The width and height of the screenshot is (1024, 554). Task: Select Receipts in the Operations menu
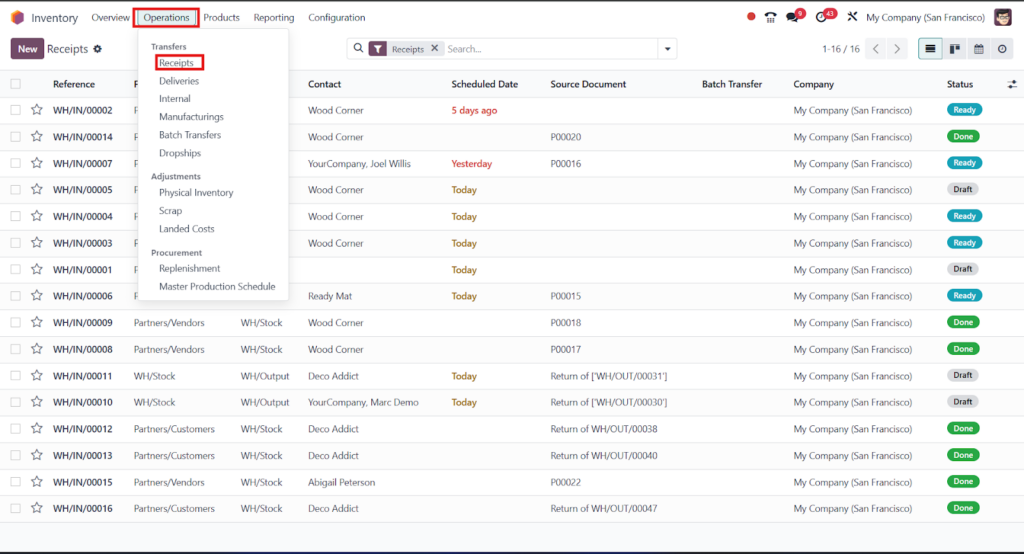click(x=176, y=63)
